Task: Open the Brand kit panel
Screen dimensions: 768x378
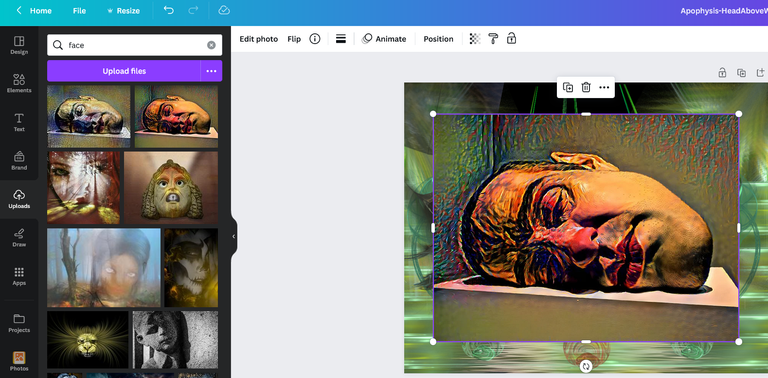Action: coord(19,161)
